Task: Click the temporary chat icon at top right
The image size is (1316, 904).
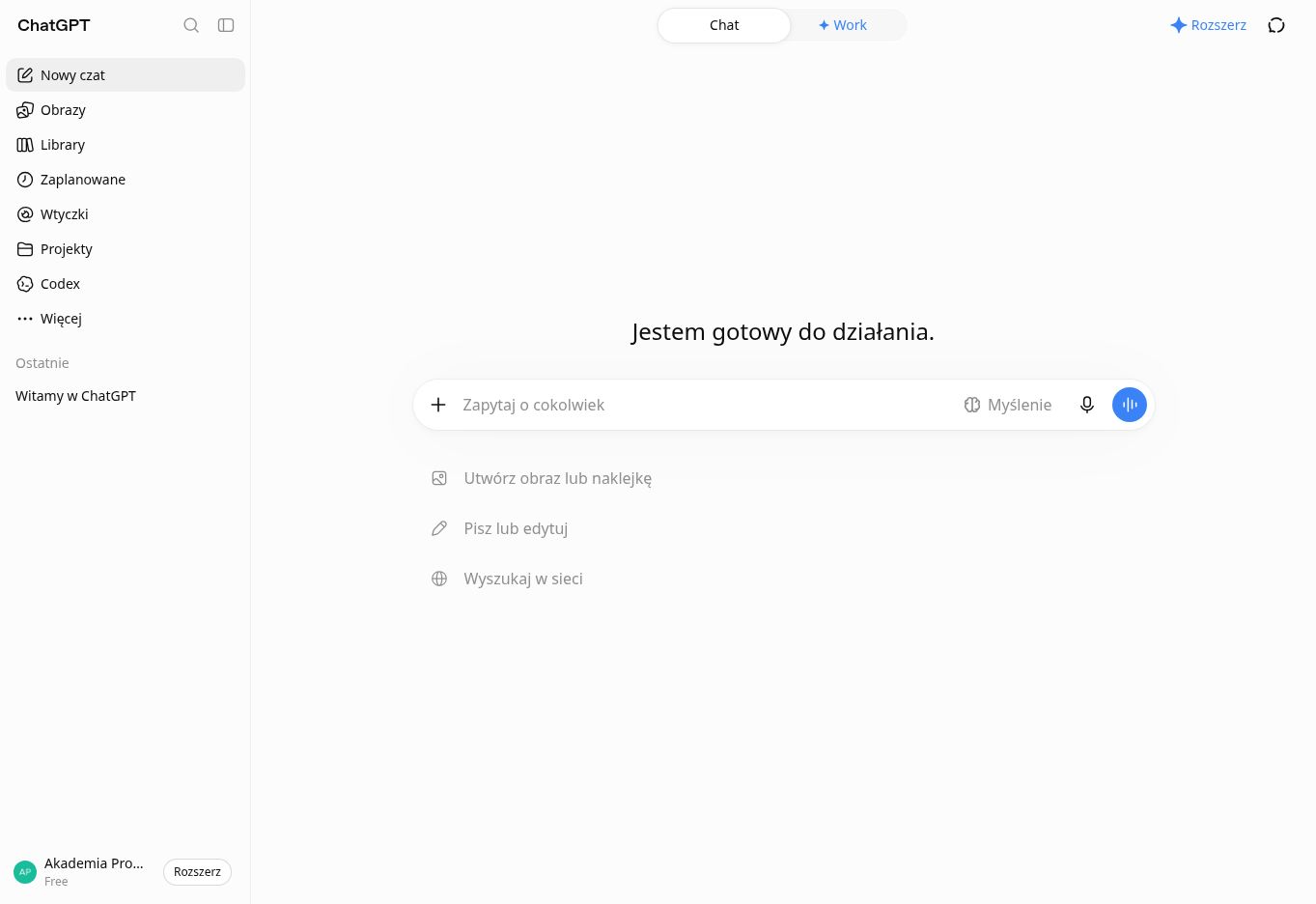Action: 1276,25
